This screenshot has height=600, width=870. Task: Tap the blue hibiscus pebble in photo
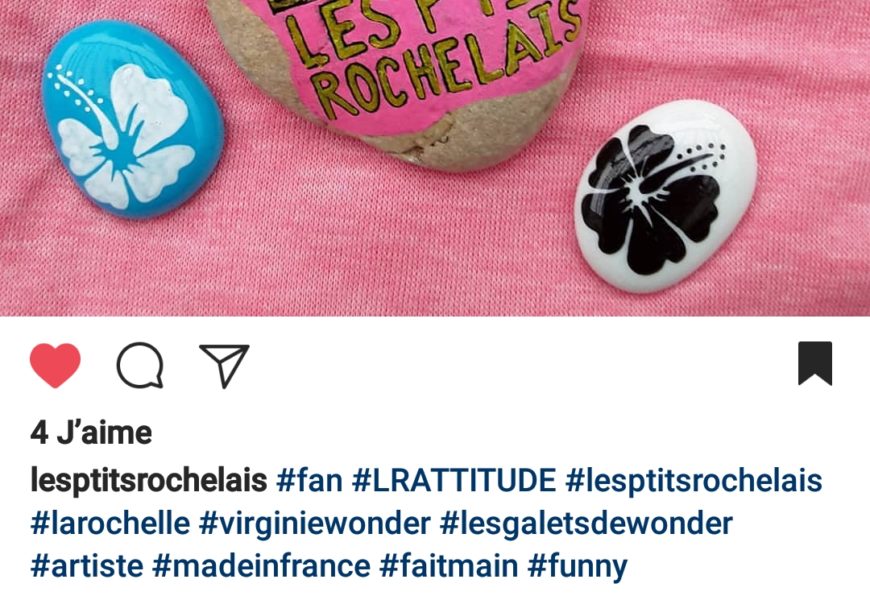pos(133,118)
